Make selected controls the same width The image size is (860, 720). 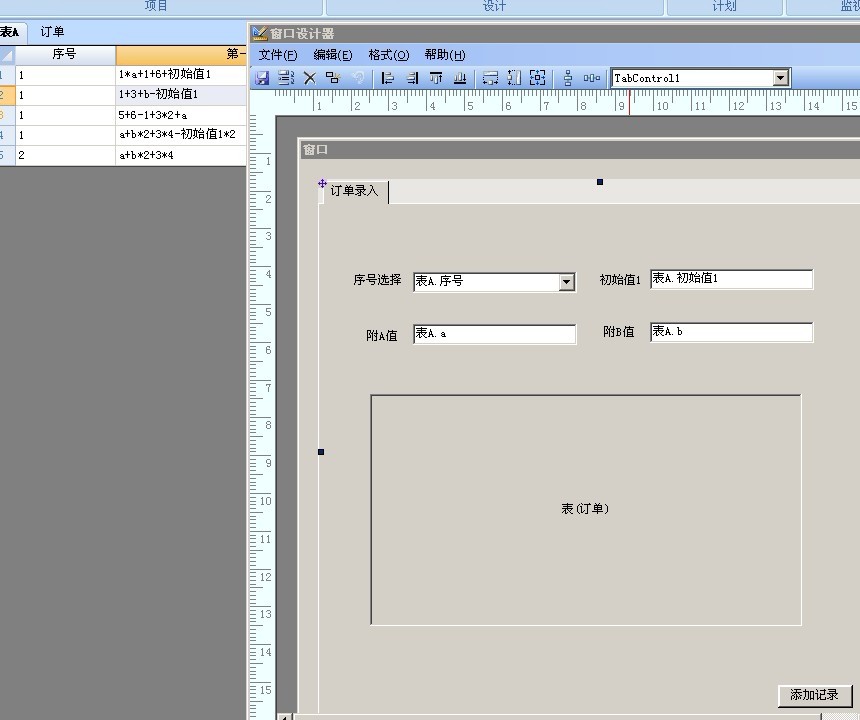[490, 78]
